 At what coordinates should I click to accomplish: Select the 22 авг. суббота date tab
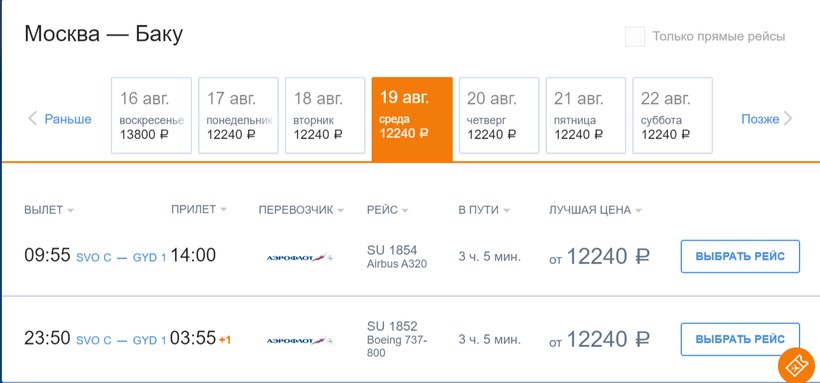pyautogui.click(x=673, y=116)
